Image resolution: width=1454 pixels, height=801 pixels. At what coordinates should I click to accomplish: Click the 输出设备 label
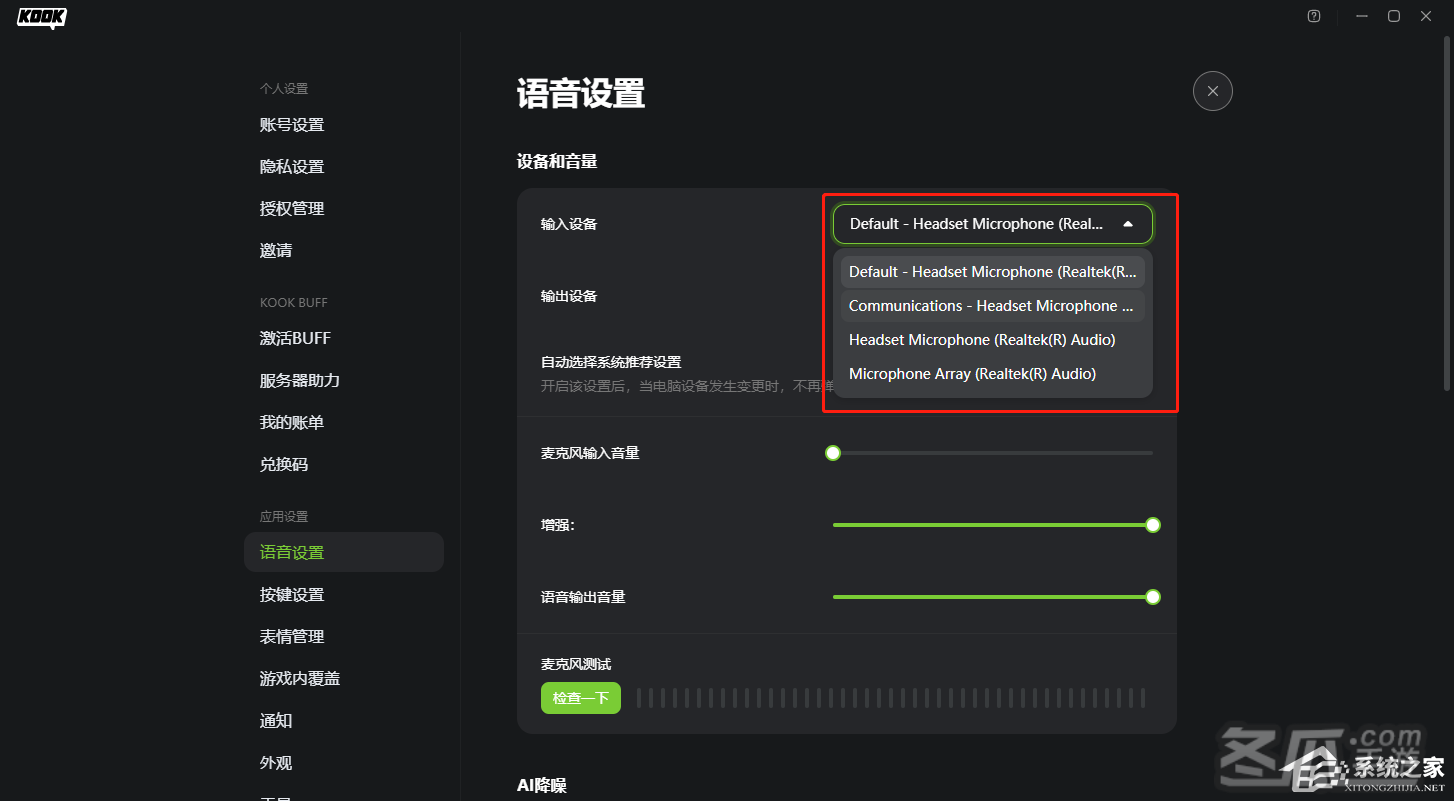point(569,296)
